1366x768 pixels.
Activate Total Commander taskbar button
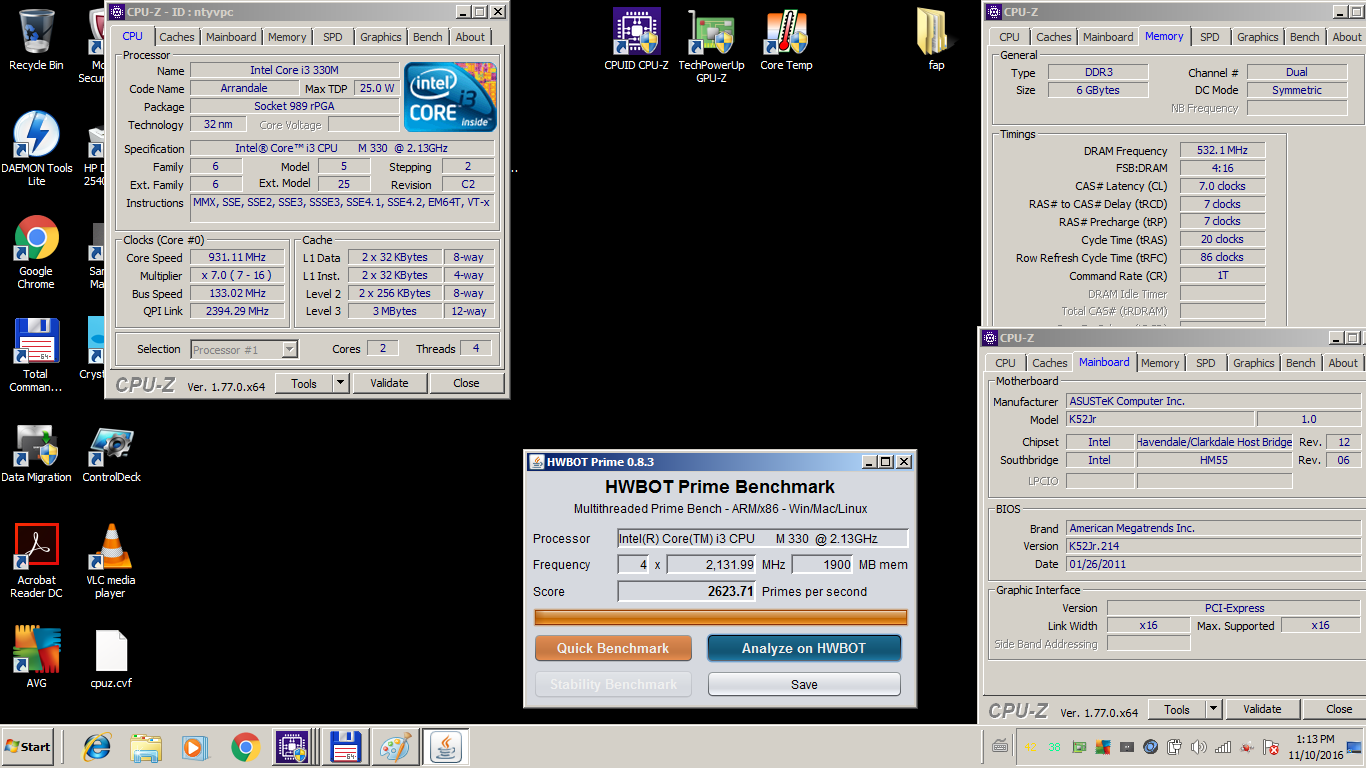345,747
